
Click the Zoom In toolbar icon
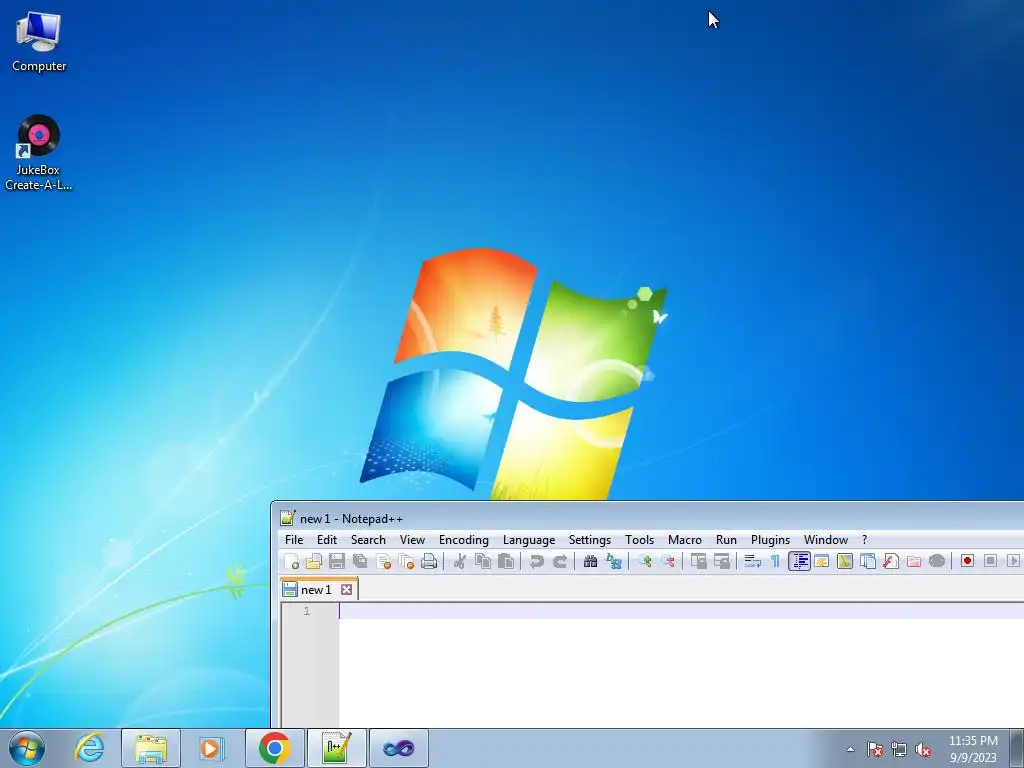[x=645, y=562]
